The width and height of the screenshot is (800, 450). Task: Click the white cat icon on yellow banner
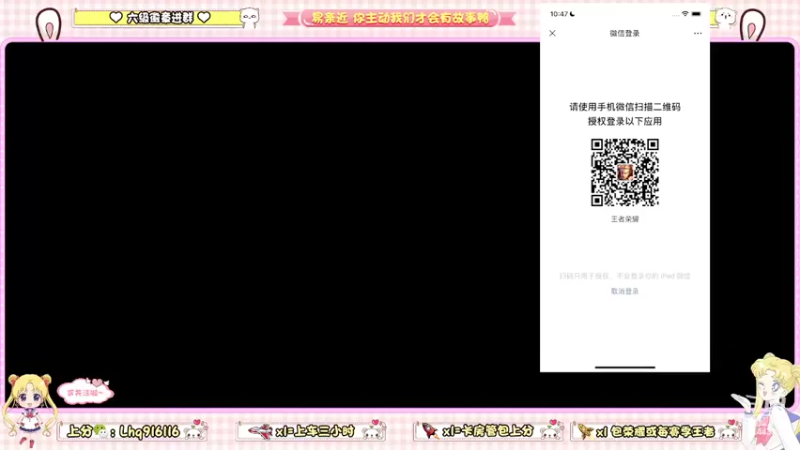(249, 17)
